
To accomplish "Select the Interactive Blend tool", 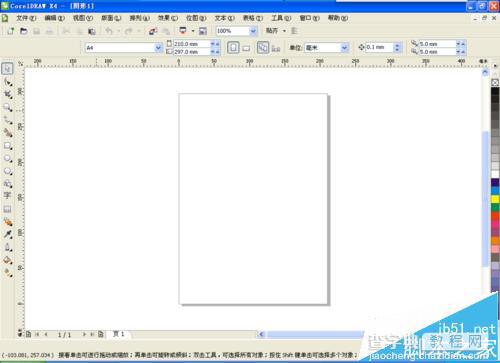I will [8, 222].
